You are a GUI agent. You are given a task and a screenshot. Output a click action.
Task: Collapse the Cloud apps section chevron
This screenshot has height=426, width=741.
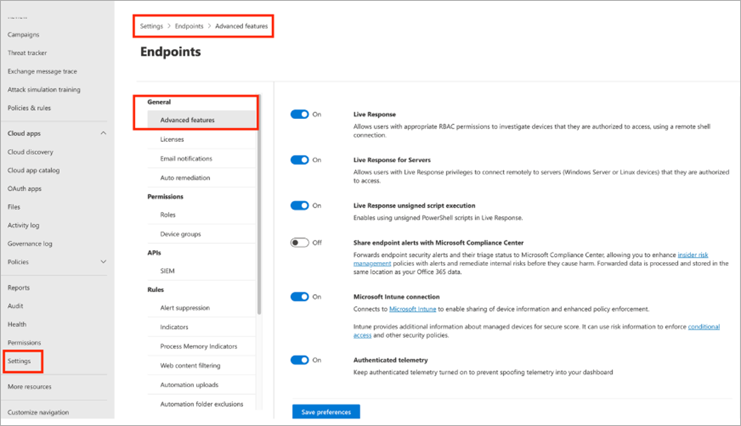click(x=103, y=134)
